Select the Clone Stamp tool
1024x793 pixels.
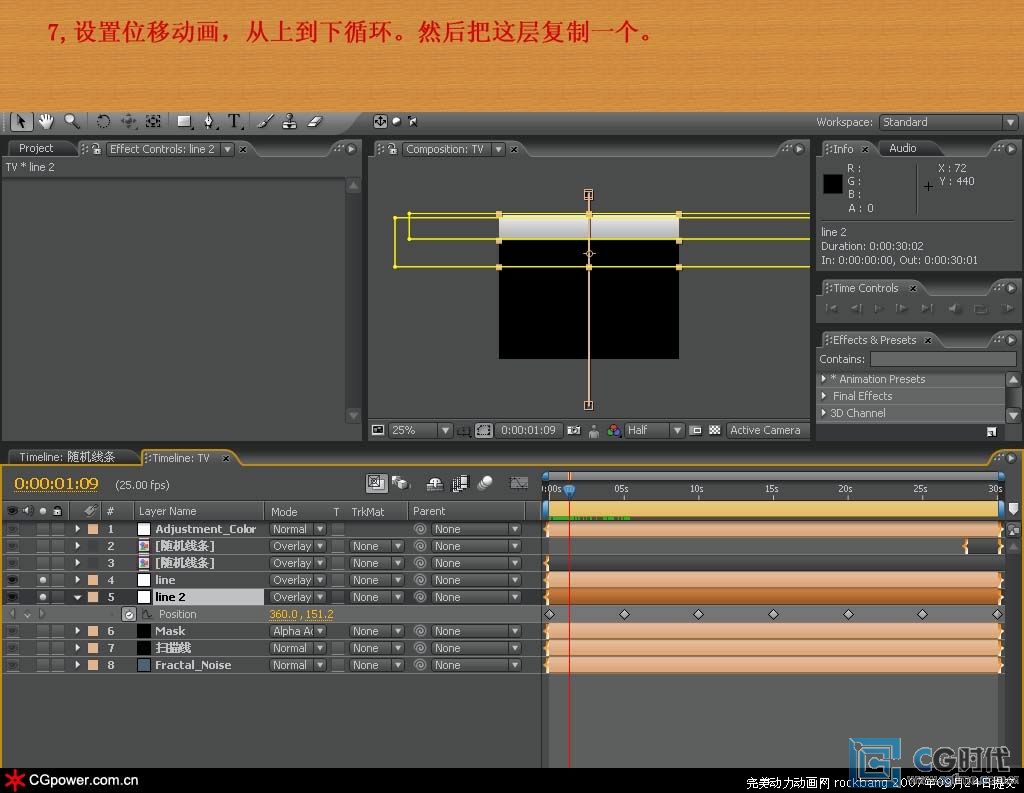[x=289, y=121]
